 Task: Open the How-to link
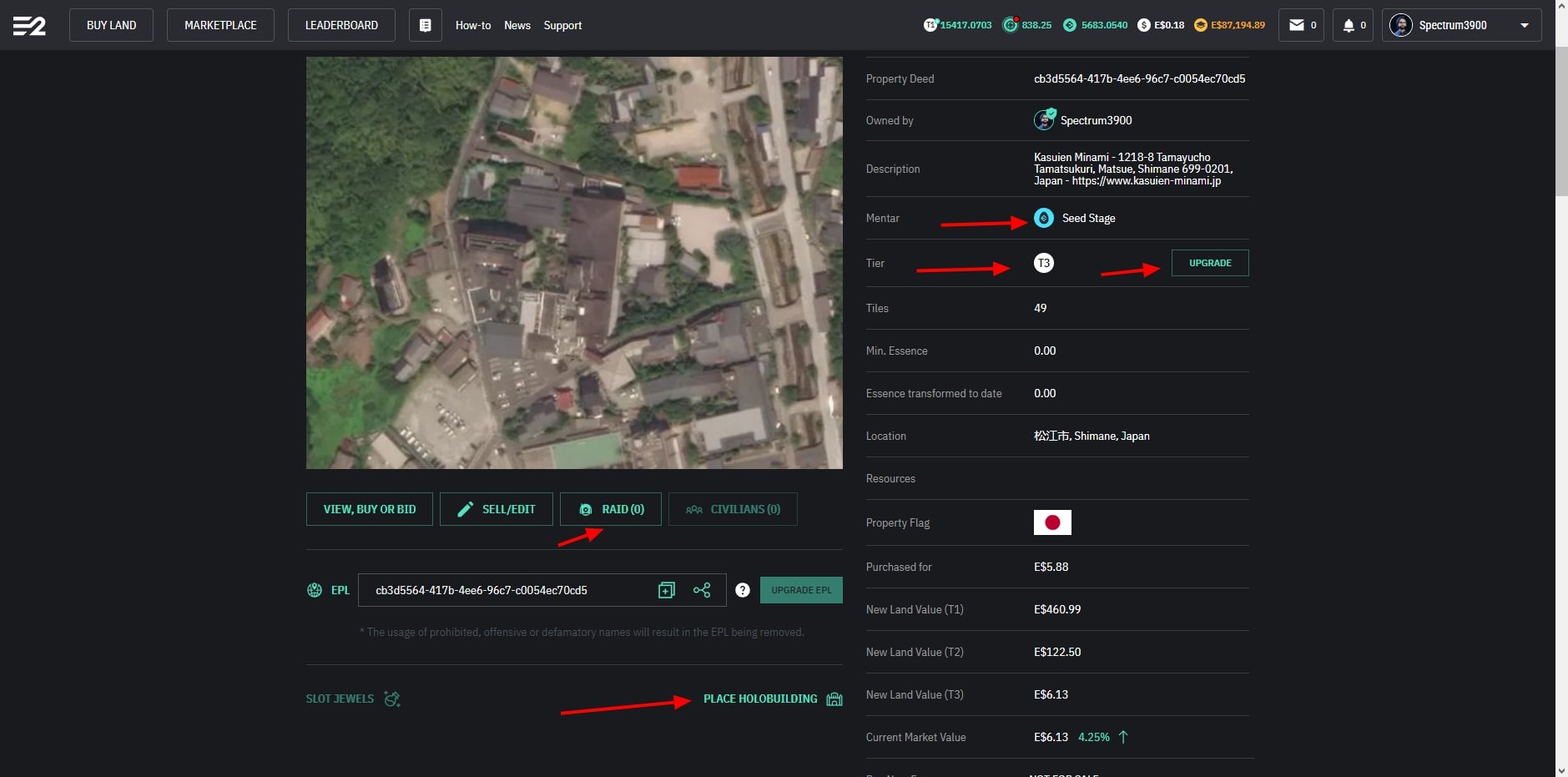pyautogui.click(x=472, y=25)
